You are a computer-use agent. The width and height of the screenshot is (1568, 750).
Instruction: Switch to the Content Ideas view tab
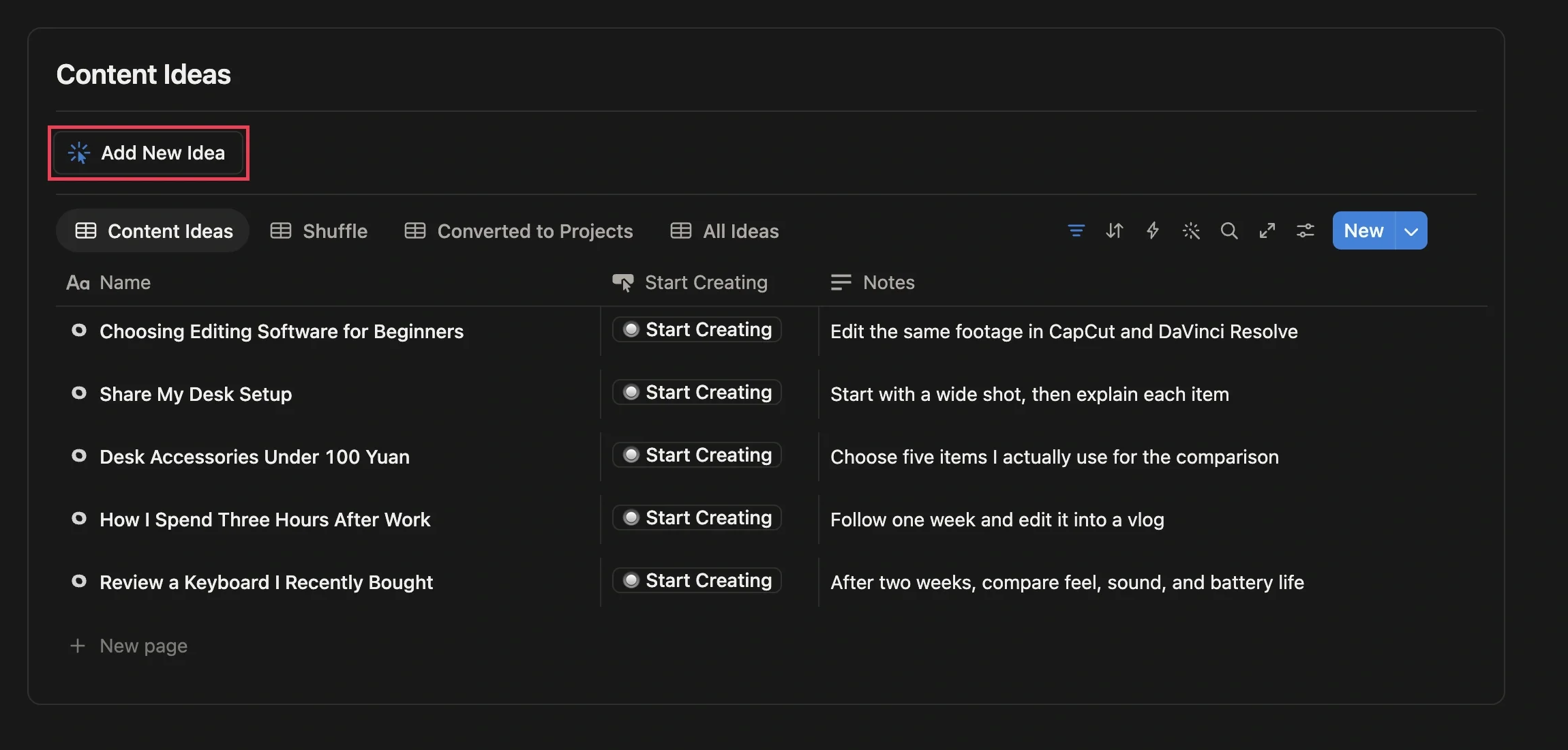click(x=153, y=231)
